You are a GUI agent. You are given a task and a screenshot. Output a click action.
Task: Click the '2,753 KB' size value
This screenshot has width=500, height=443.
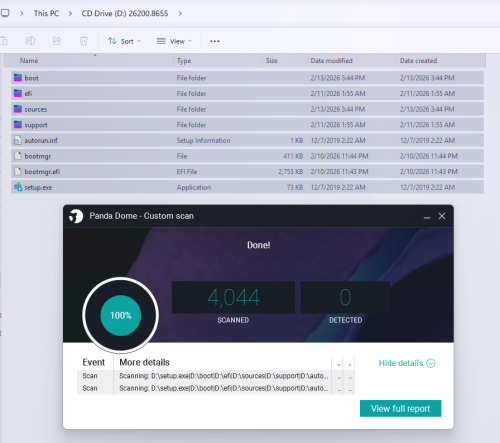[291, 172]
